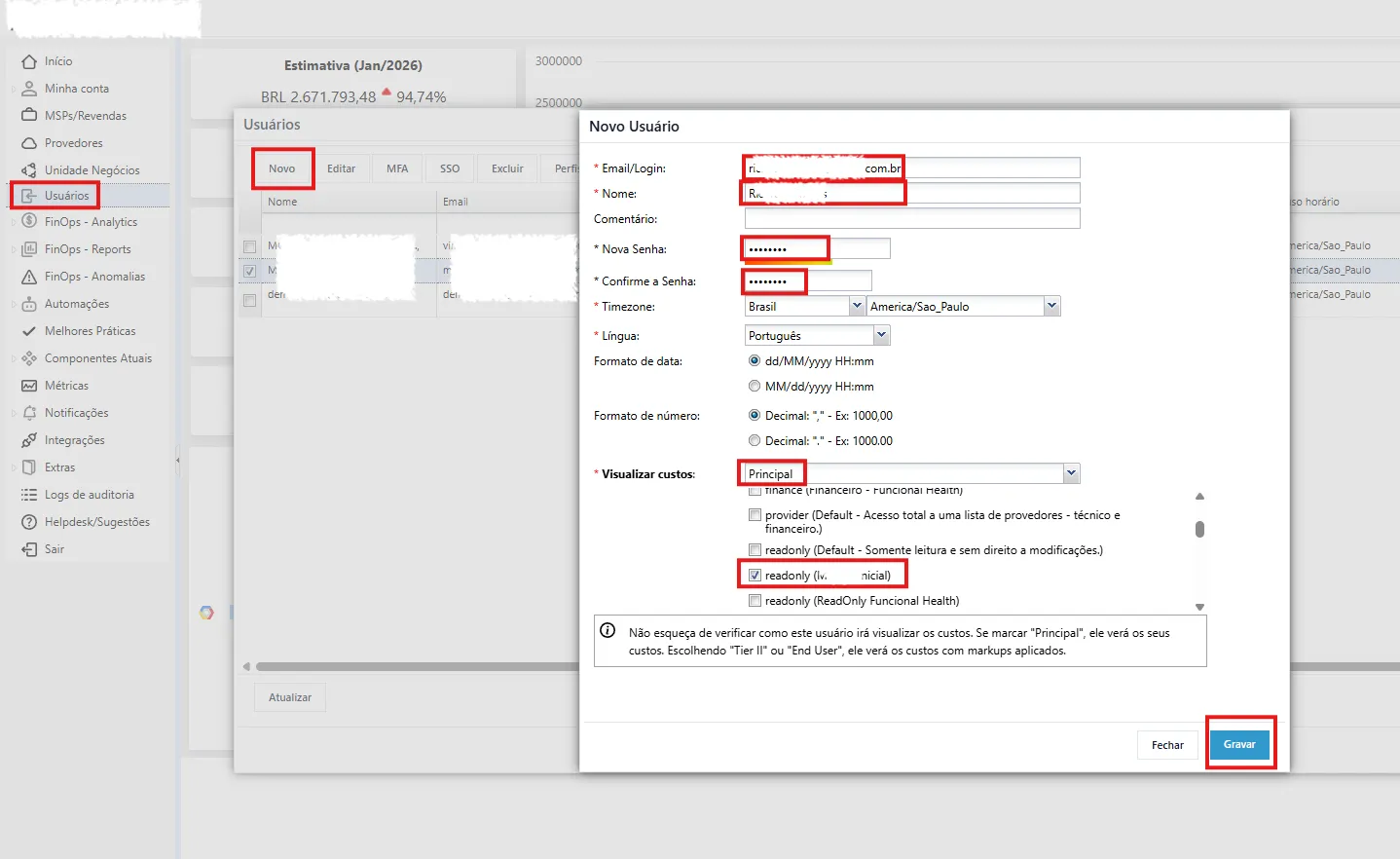Click the Helpdesk/Sugestões question icon
Screen dimensions: 1400x859
click(x=29, y=522)
